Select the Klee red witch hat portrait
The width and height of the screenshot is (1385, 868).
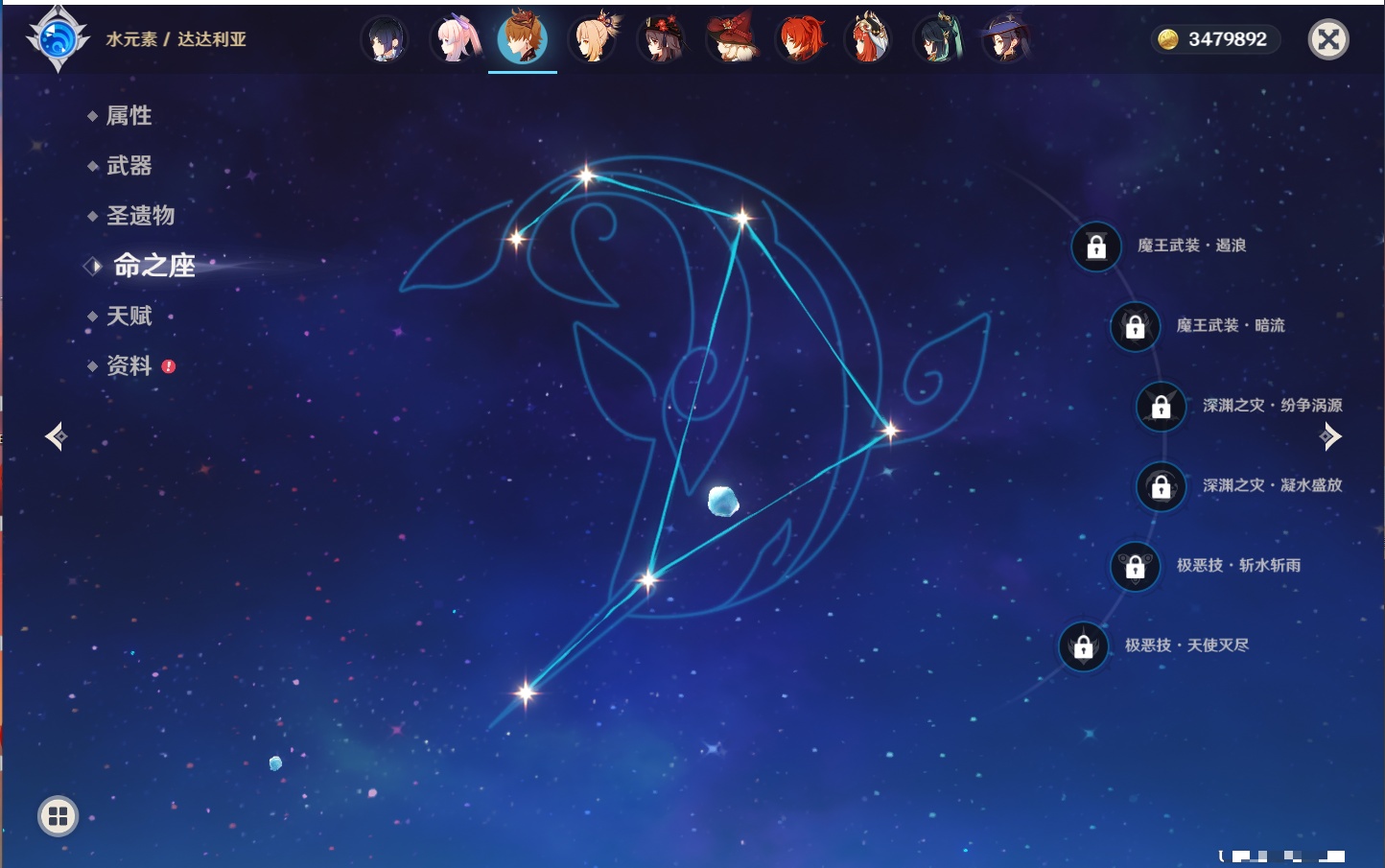(731, 39)
